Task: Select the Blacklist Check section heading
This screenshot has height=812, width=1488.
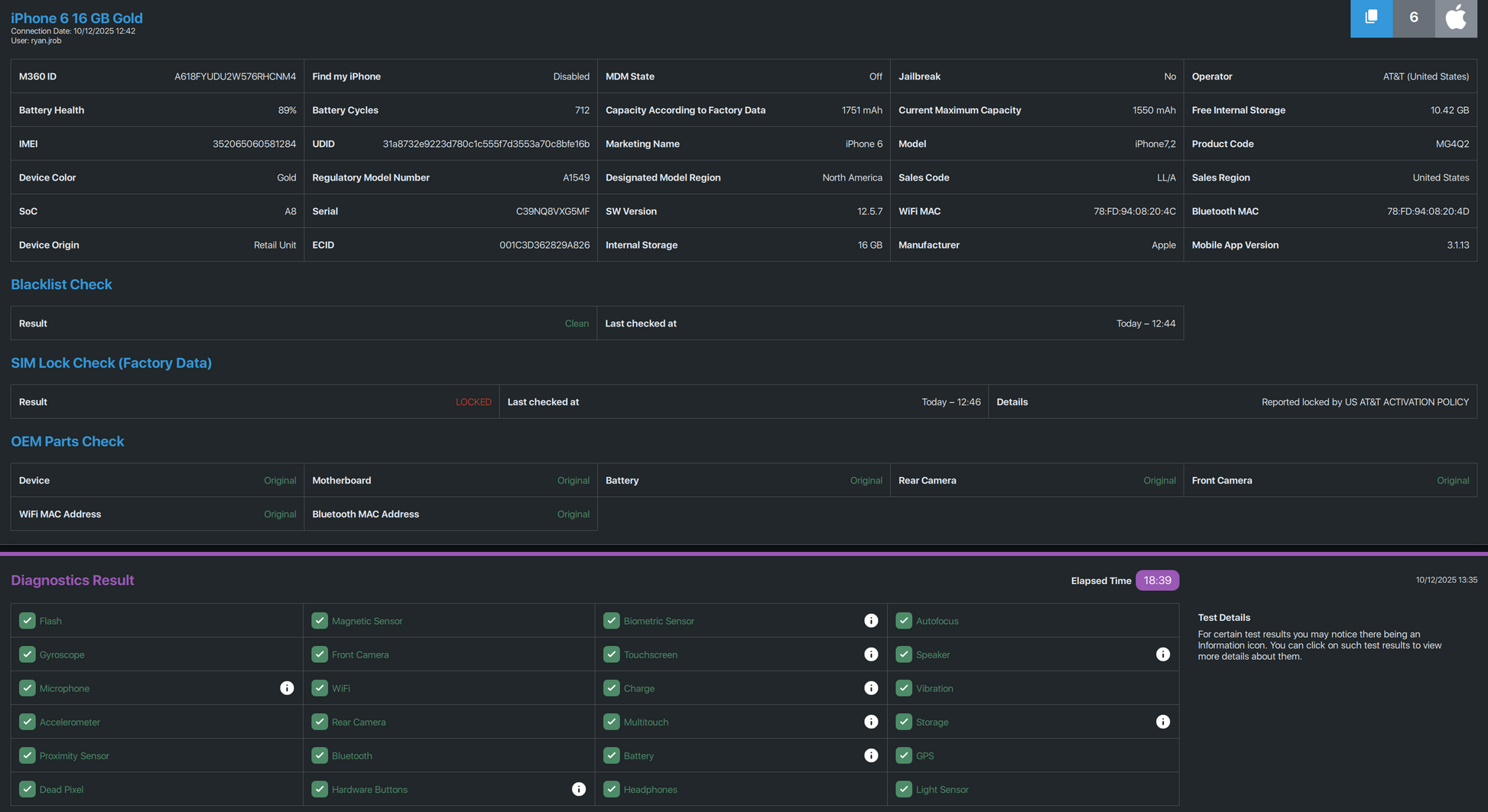Action: click(61, 284)
